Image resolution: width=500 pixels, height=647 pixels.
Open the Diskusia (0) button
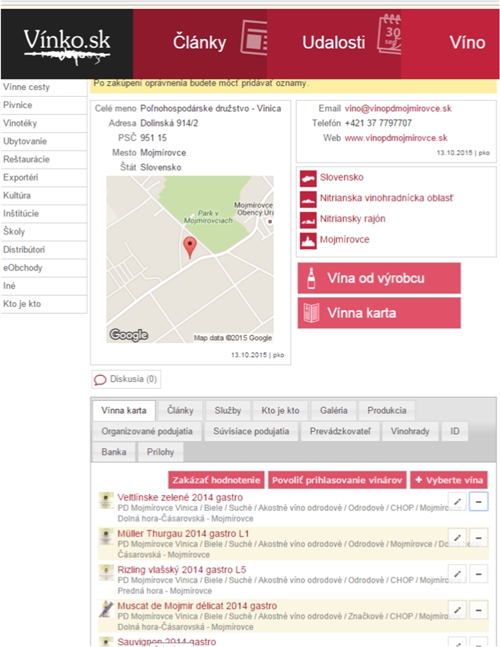pyautogui.click(x=126, y=379)
